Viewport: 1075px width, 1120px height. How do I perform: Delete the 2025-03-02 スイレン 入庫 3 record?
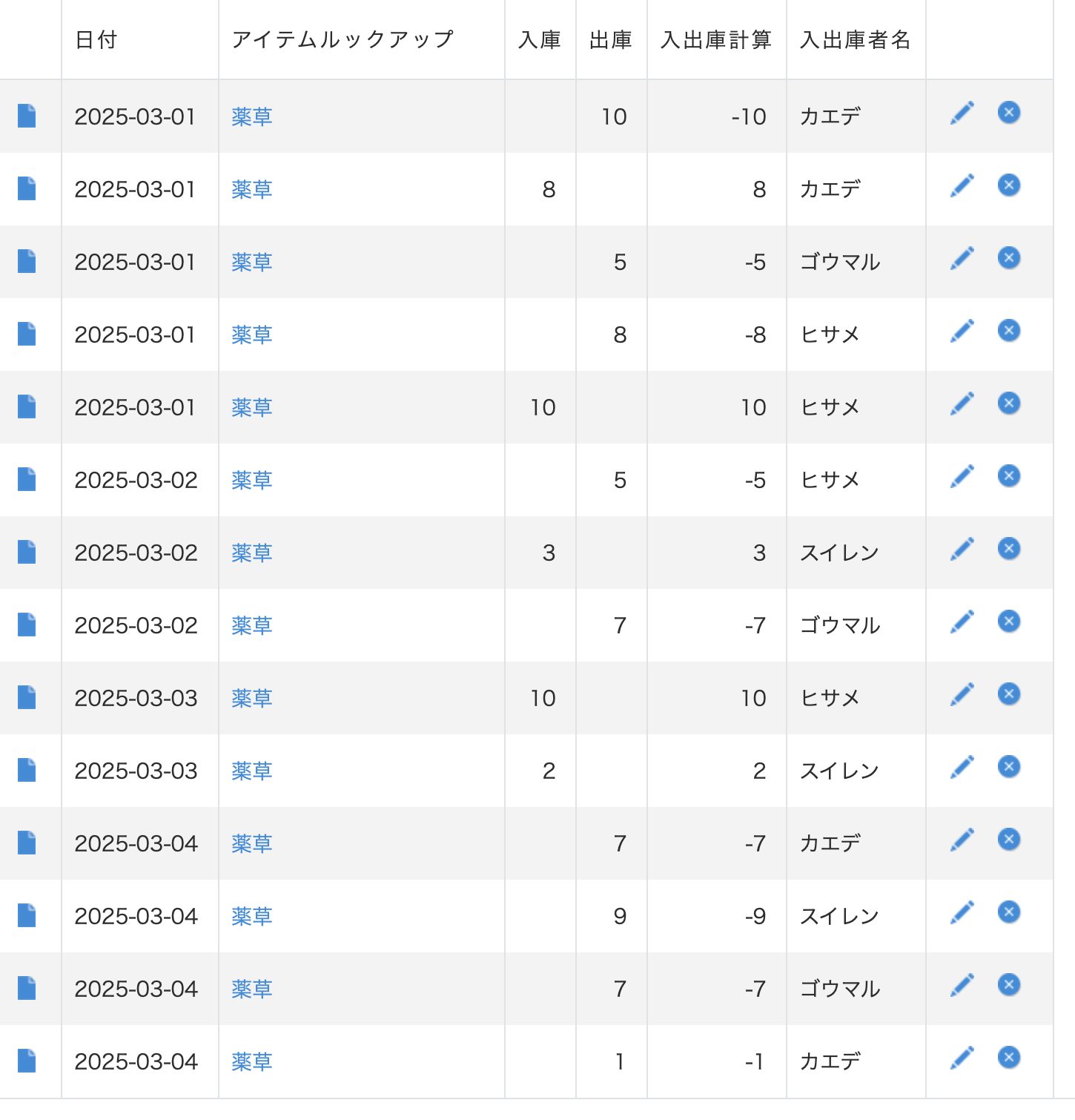coord(1008,549)
